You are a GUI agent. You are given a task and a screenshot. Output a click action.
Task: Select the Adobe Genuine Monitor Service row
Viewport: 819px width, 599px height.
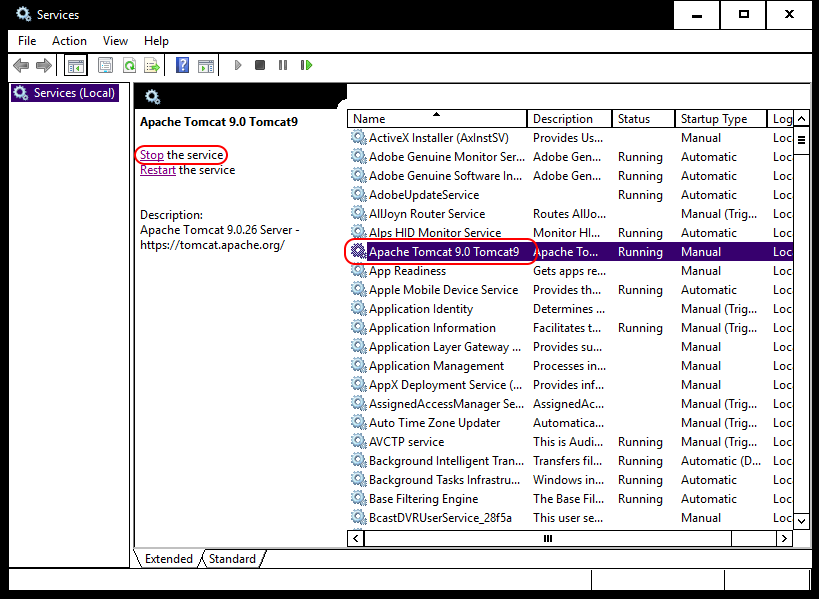click(571, 157)
